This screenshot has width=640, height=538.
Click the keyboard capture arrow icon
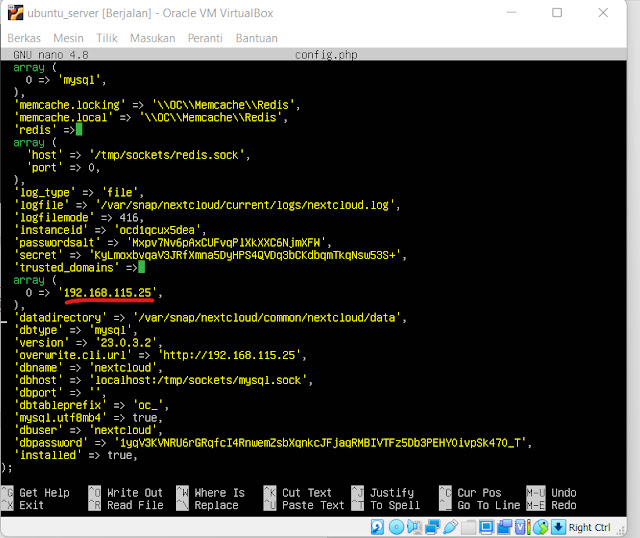click(558, 527)
